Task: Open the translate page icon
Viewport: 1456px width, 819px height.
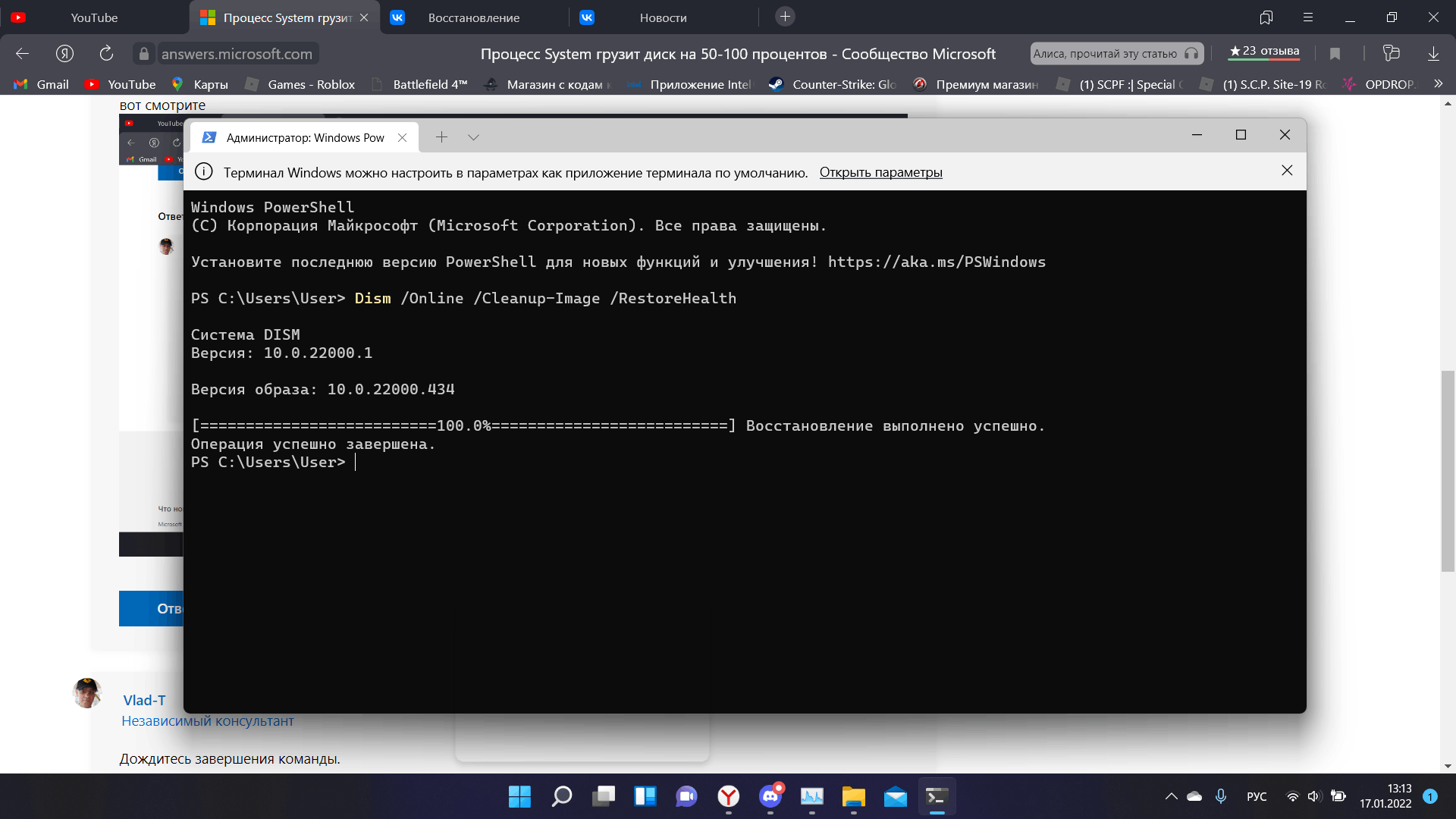Action: click(1391, 53)
